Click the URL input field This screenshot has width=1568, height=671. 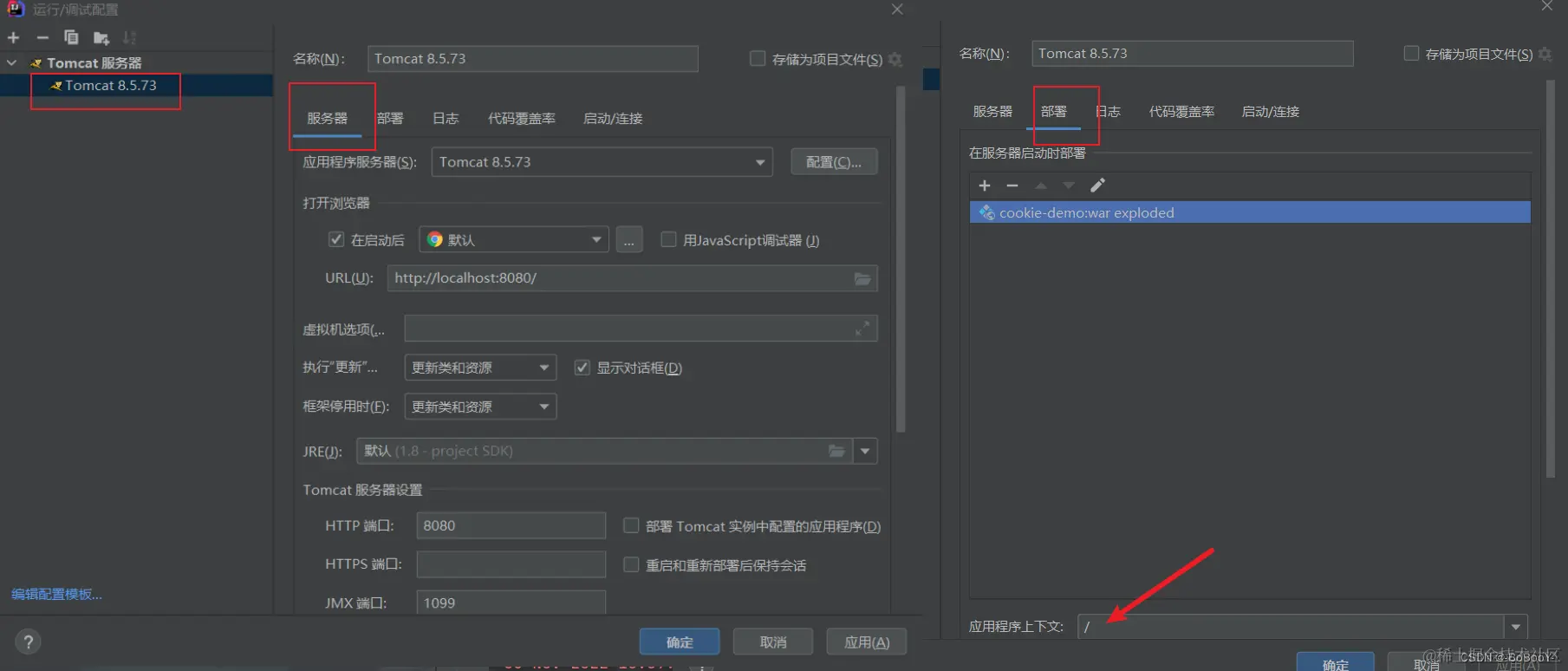(632, 277)
